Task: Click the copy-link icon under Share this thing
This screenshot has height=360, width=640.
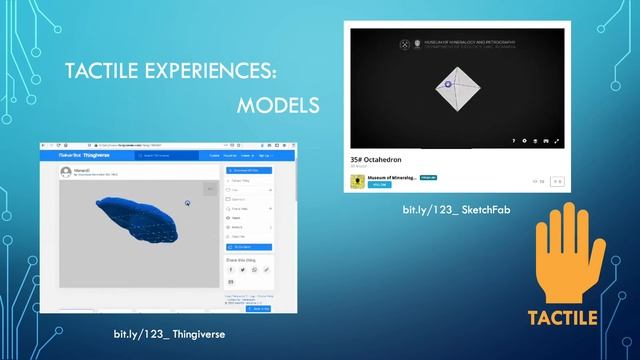Action: [x=266, y=270]
